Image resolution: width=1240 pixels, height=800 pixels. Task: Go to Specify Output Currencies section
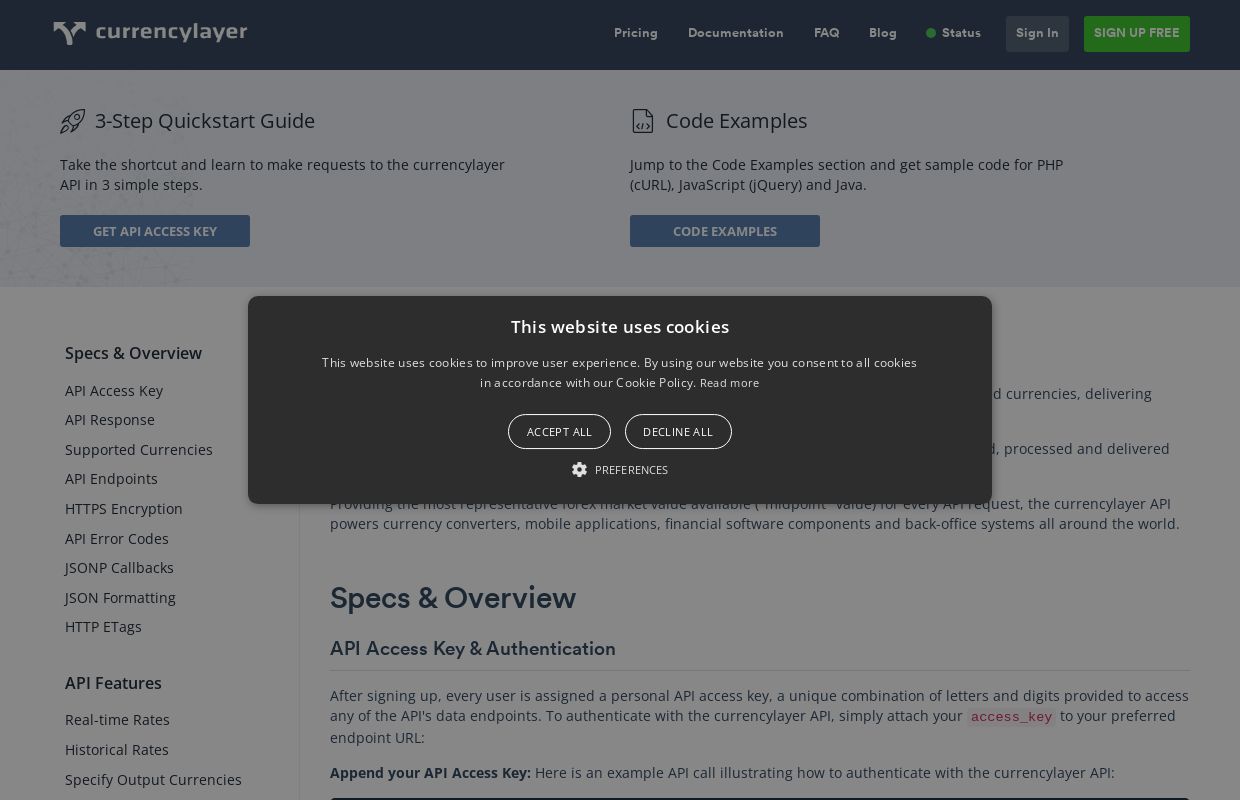(x=153, y=780)
